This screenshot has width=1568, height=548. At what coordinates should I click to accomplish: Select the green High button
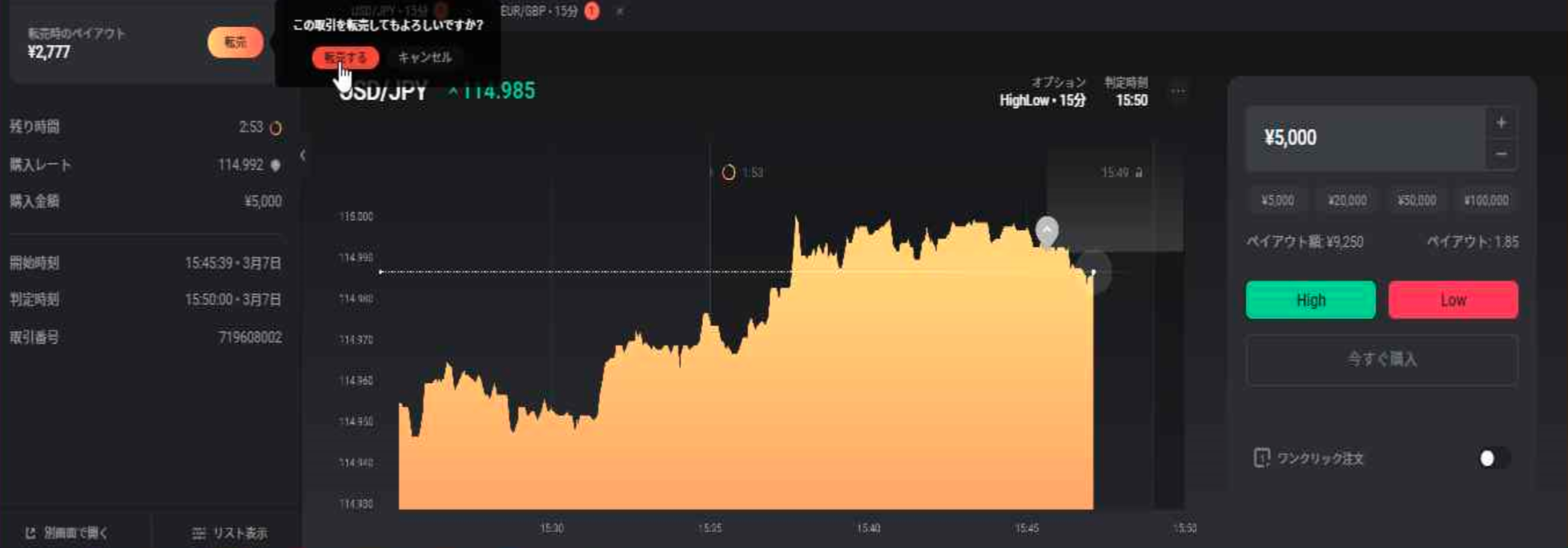pos(1310,300)
